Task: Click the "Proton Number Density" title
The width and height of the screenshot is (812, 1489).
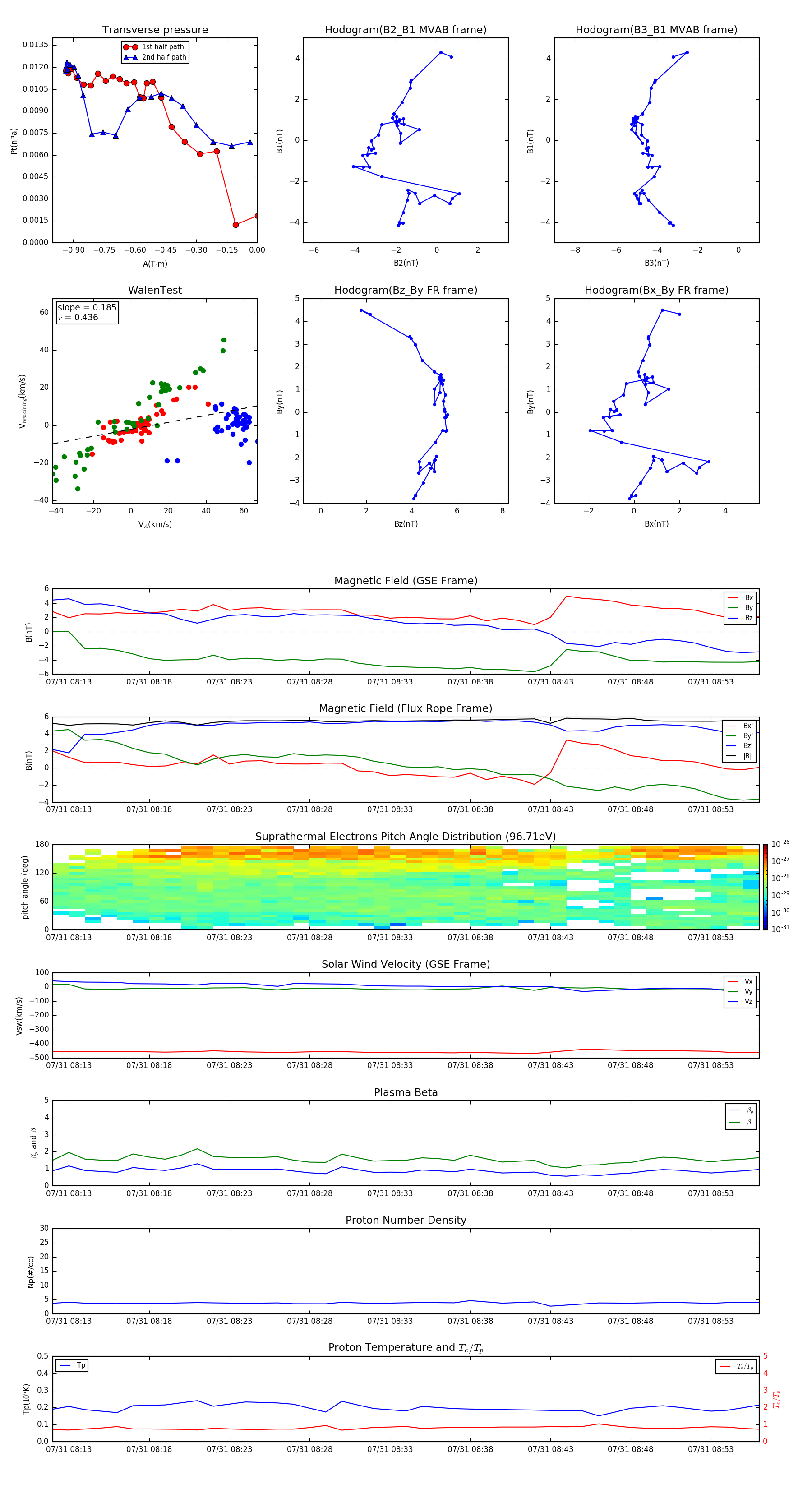Action: pyautogui.click(x=406, y=1221)
